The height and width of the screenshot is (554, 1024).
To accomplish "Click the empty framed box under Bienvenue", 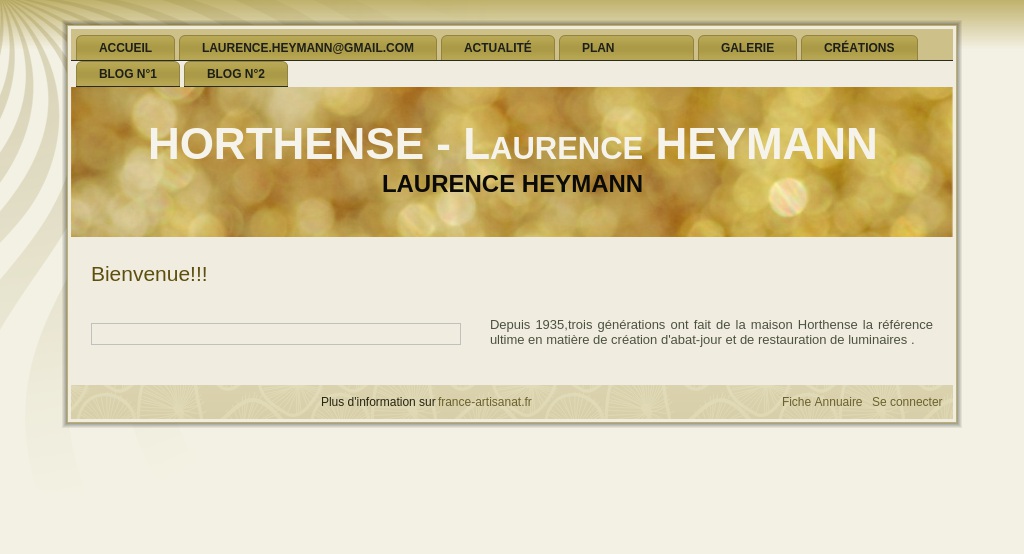I will pos(276,334).
